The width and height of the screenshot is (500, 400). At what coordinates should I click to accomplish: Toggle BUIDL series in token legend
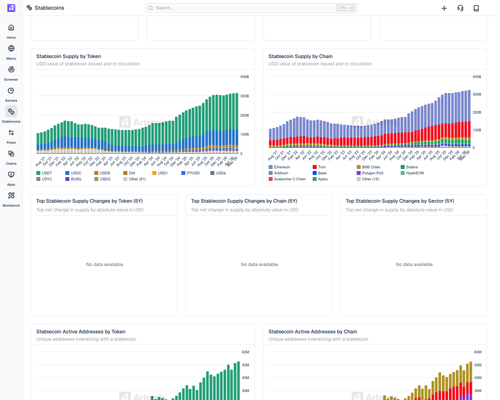[73, 179]
